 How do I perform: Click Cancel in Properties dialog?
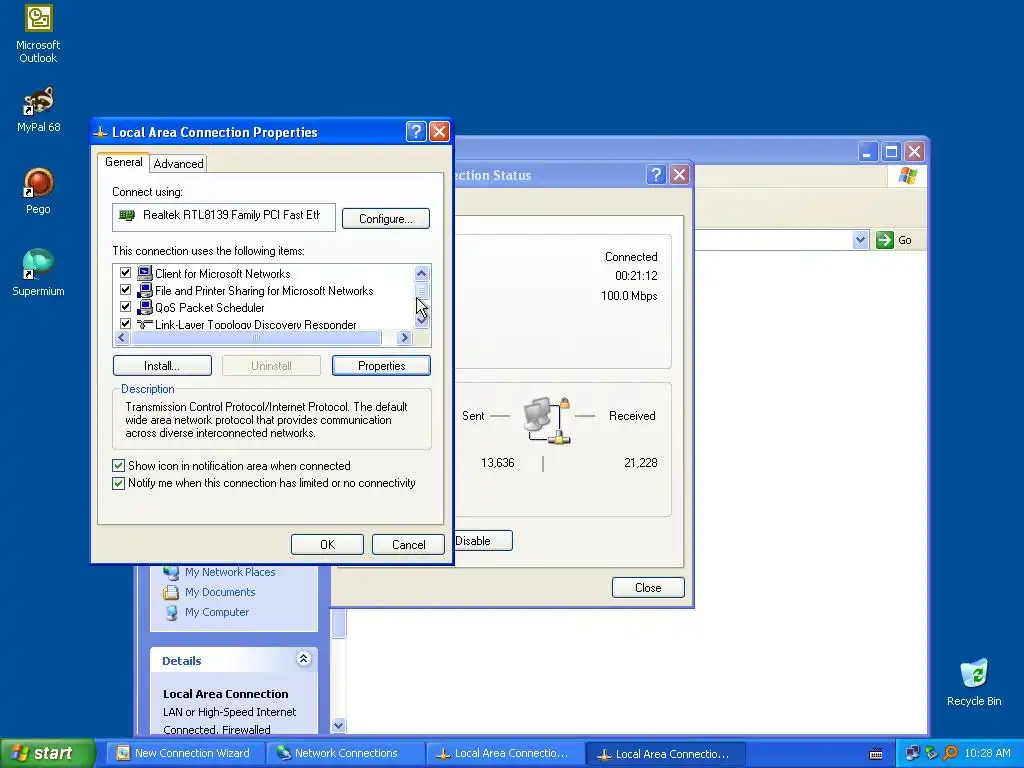pyautogui.click(x=408, y=545)
